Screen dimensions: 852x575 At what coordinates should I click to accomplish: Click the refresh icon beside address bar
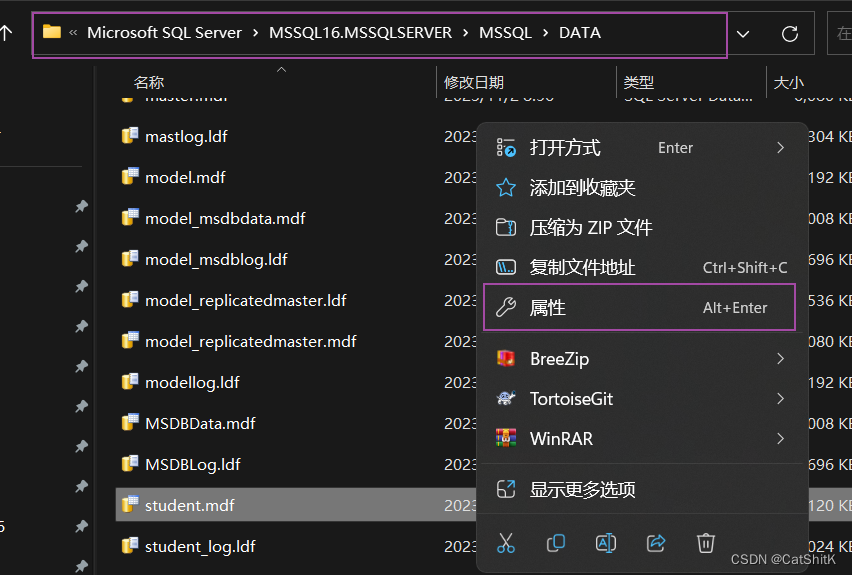(790, 34)
